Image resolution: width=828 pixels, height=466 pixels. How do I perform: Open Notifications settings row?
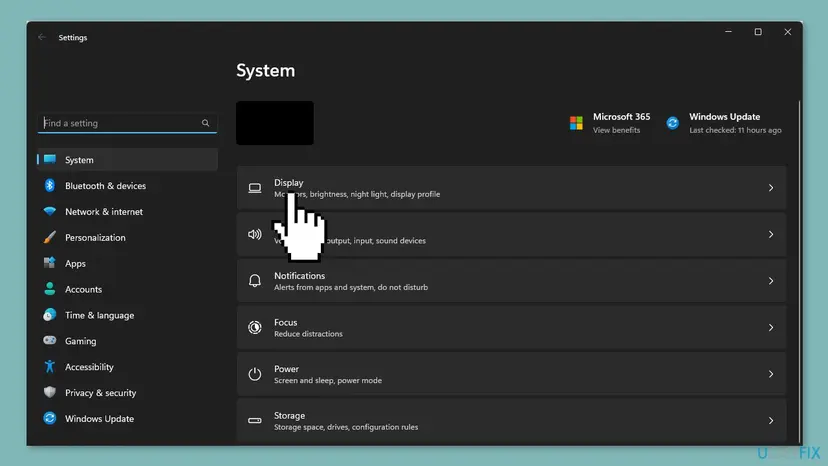(x=511, y=281)
